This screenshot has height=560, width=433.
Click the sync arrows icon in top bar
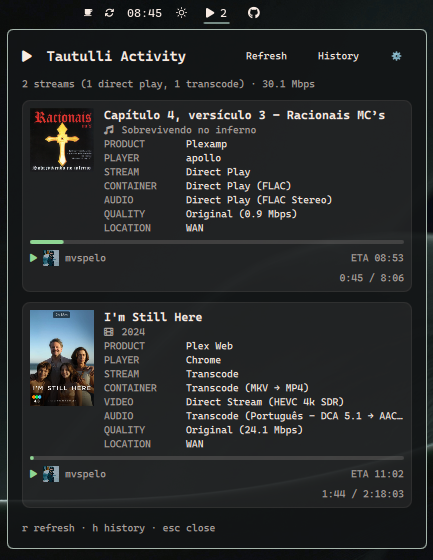tap(109, 13)
